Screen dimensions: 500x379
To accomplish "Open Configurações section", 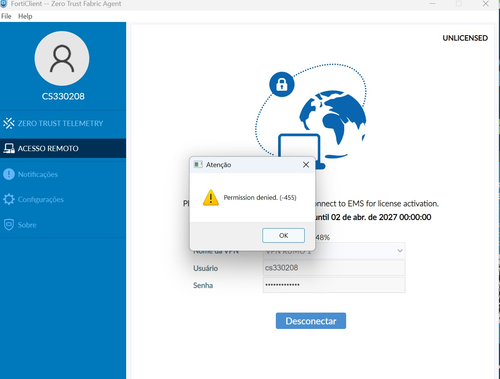I will pos(63,199).
